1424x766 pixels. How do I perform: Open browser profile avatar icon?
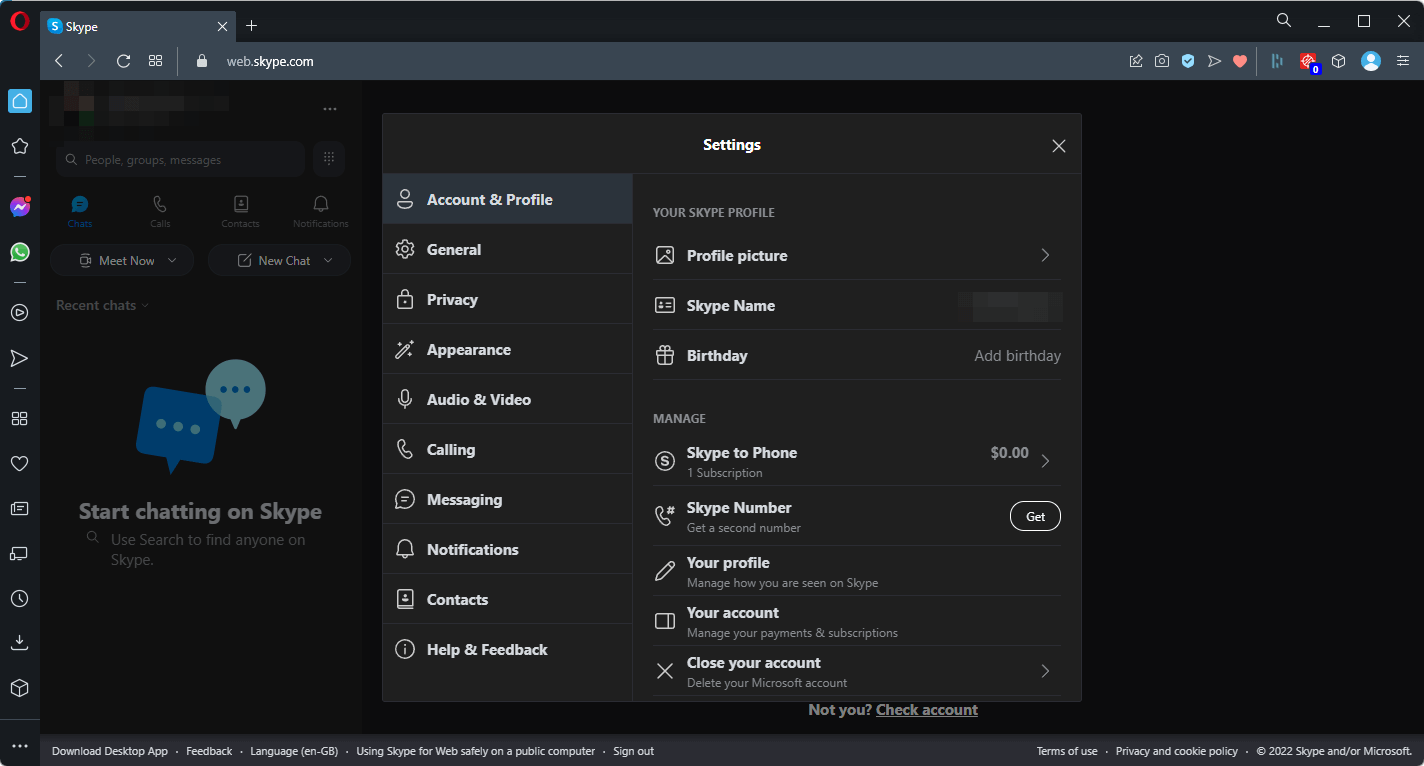coord(1371,61)
